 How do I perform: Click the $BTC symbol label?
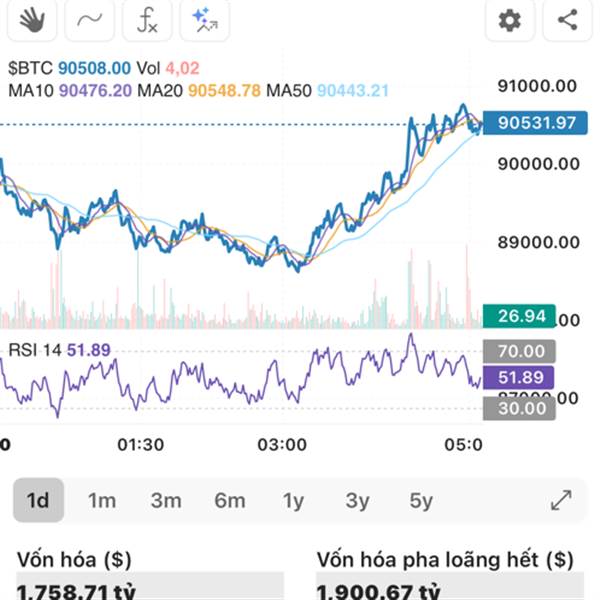click(x=30, y=68)
